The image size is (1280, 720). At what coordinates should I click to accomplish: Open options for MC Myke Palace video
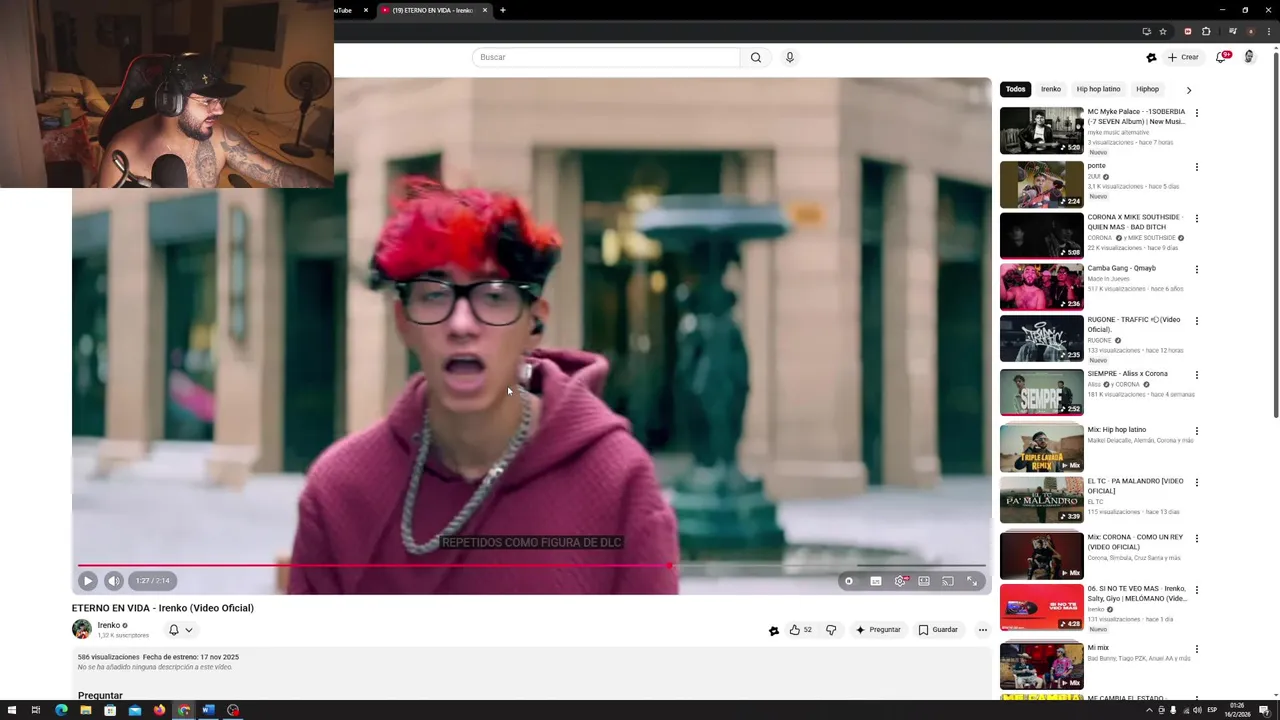tap(1197, 113)
